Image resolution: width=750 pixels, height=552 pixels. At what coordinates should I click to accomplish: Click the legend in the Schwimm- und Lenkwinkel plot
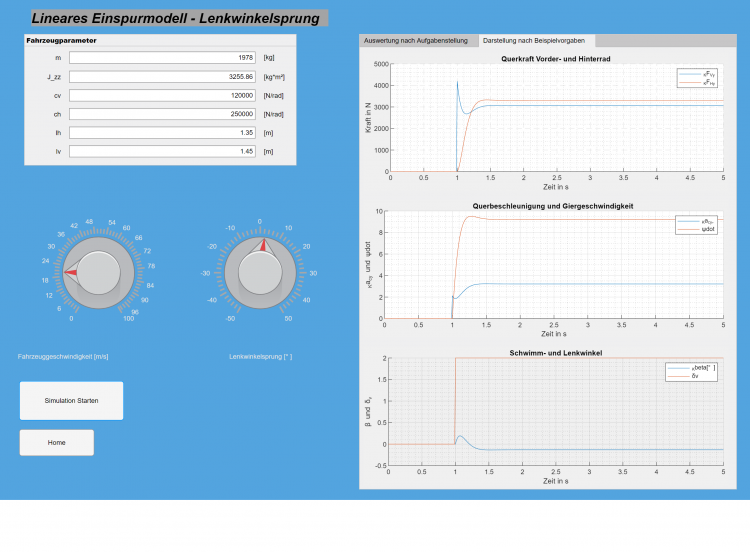692,372
